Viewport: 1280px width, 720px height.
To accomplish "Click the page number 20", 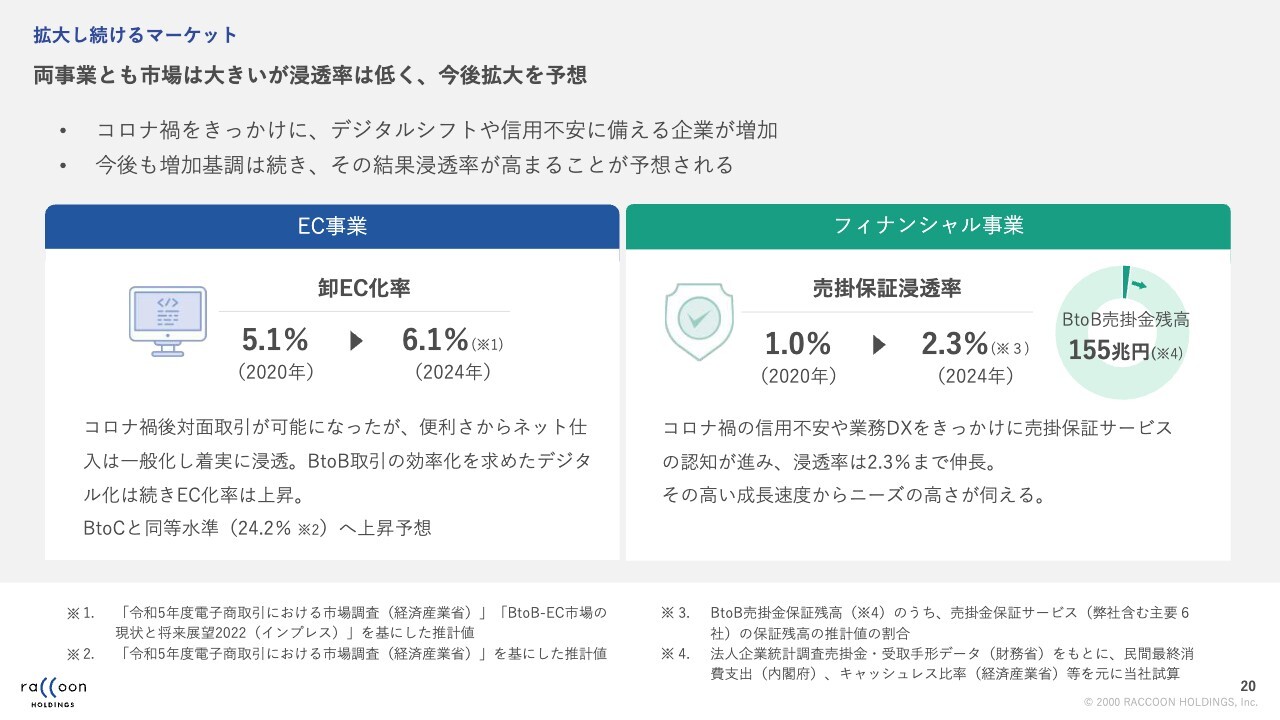I will click(1247, 686).
